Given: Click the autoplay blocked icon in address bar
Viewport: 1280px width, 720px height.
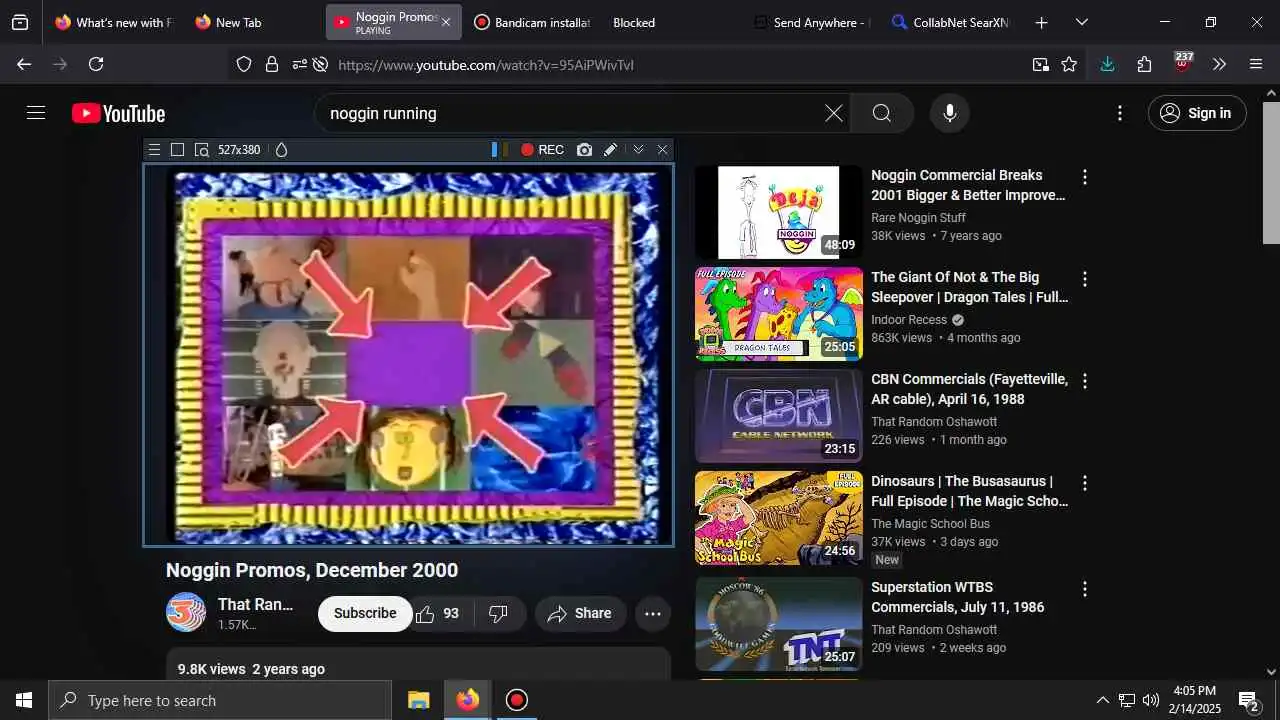Looking at the screenshot, I should coord(320,64).
